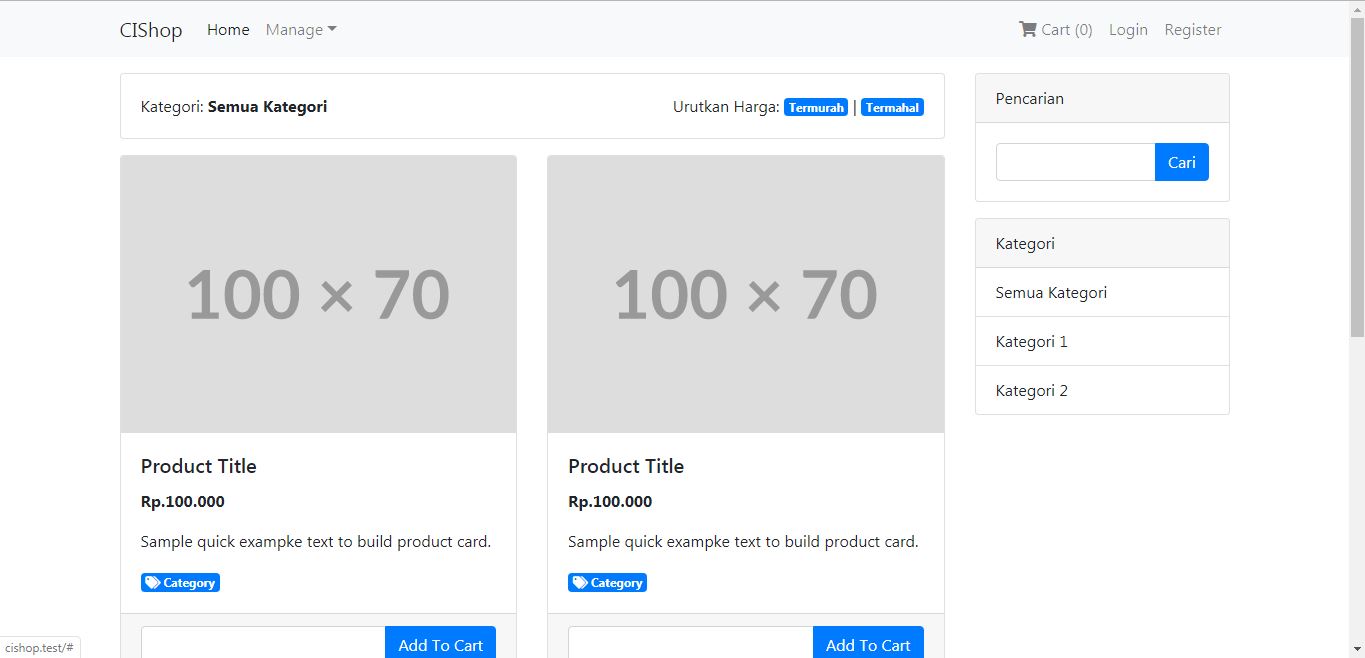Click the tag icon on second product's Category badge
1365x658 pixels.
coord(580,583)
